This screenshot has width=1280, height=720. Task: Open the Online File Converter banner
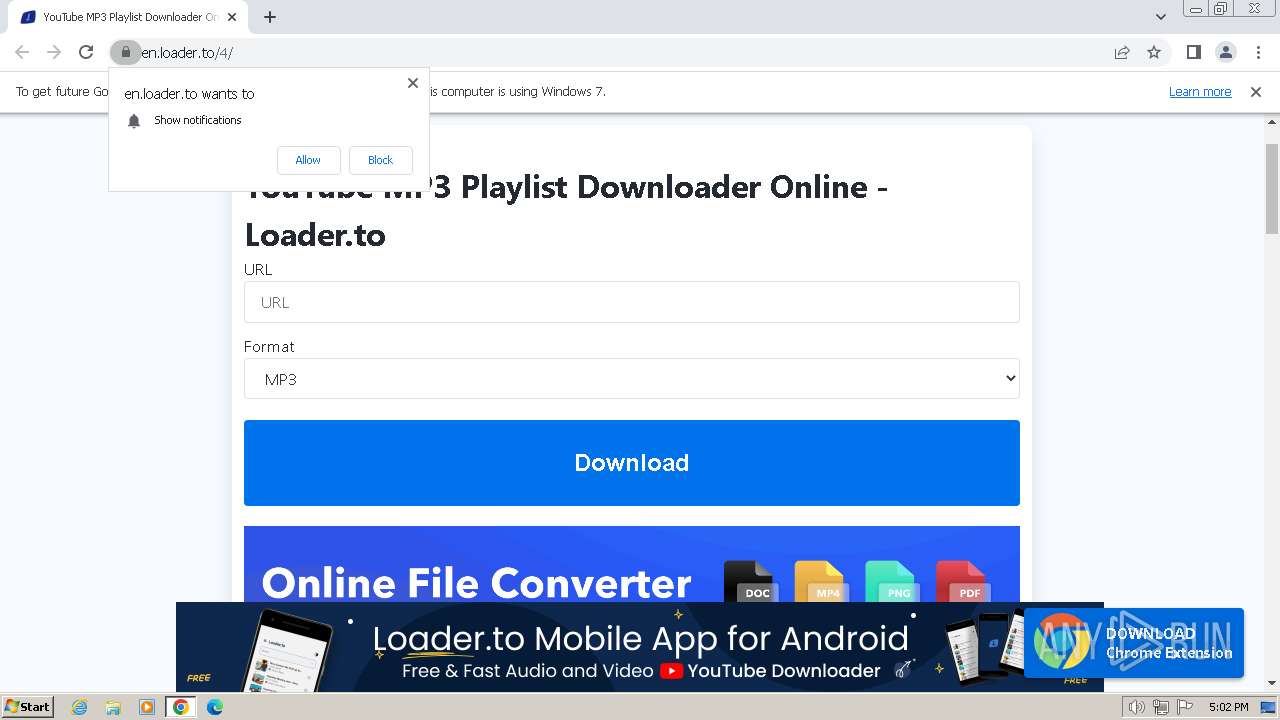click(x=632, y=564)
